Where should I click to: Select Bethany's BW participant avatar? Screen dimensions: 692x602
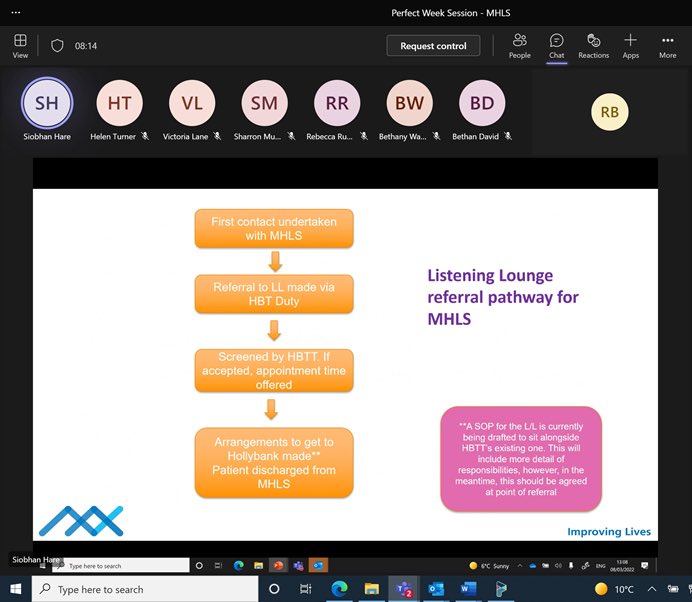(410, 103)
